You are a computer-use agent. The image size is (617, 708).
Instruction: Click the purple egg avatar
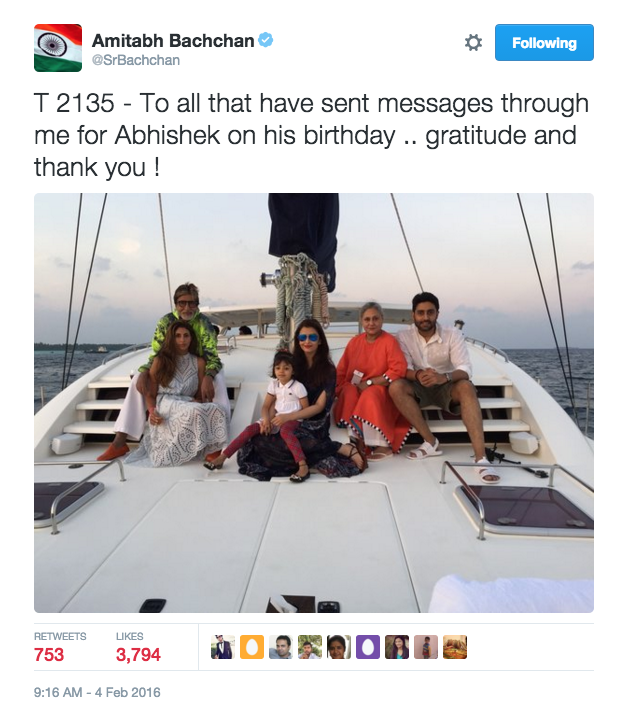(x=368, y=647)
